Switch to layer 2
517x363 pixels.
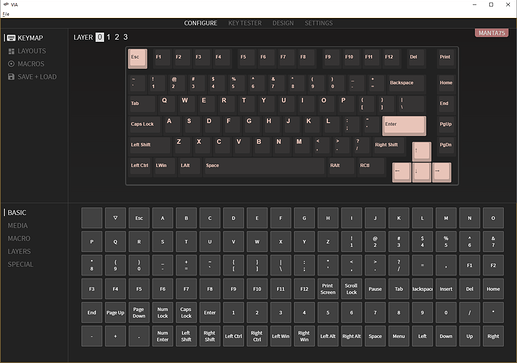tap(117, 37)
